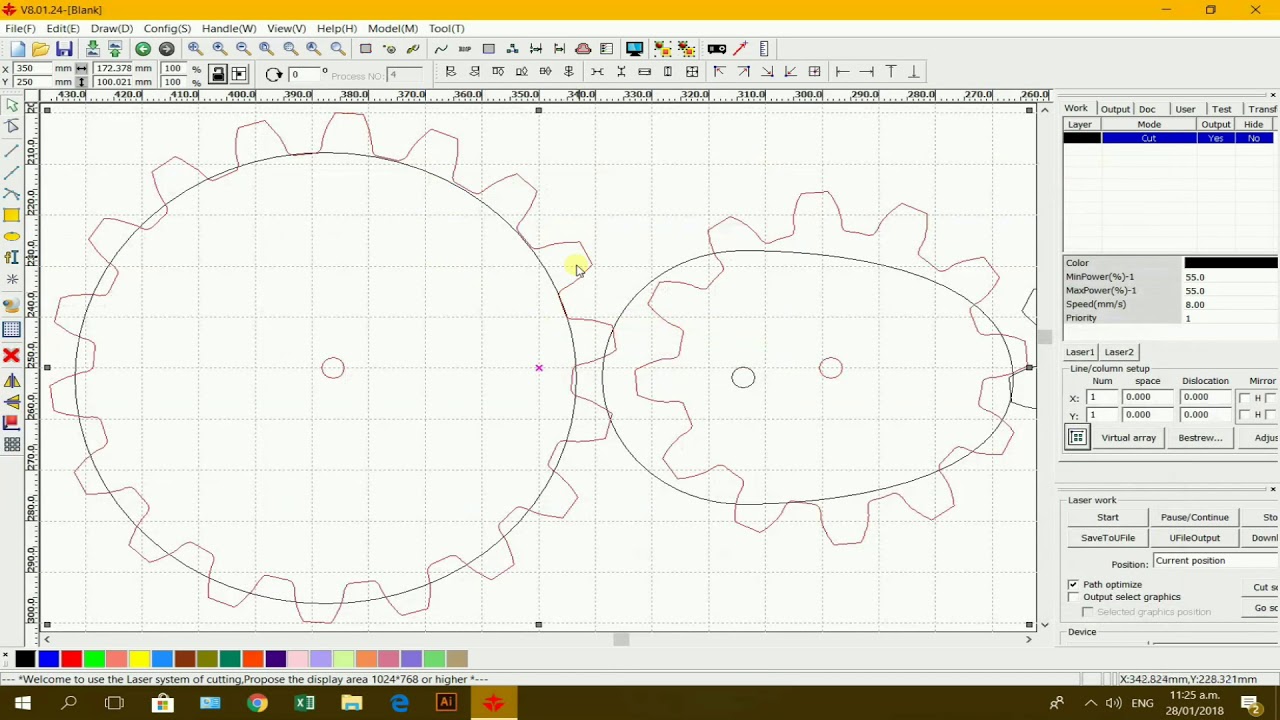1280x720 pixels.
Task: Pick the red color in bottom palette
Action: (x=71, y=658)
